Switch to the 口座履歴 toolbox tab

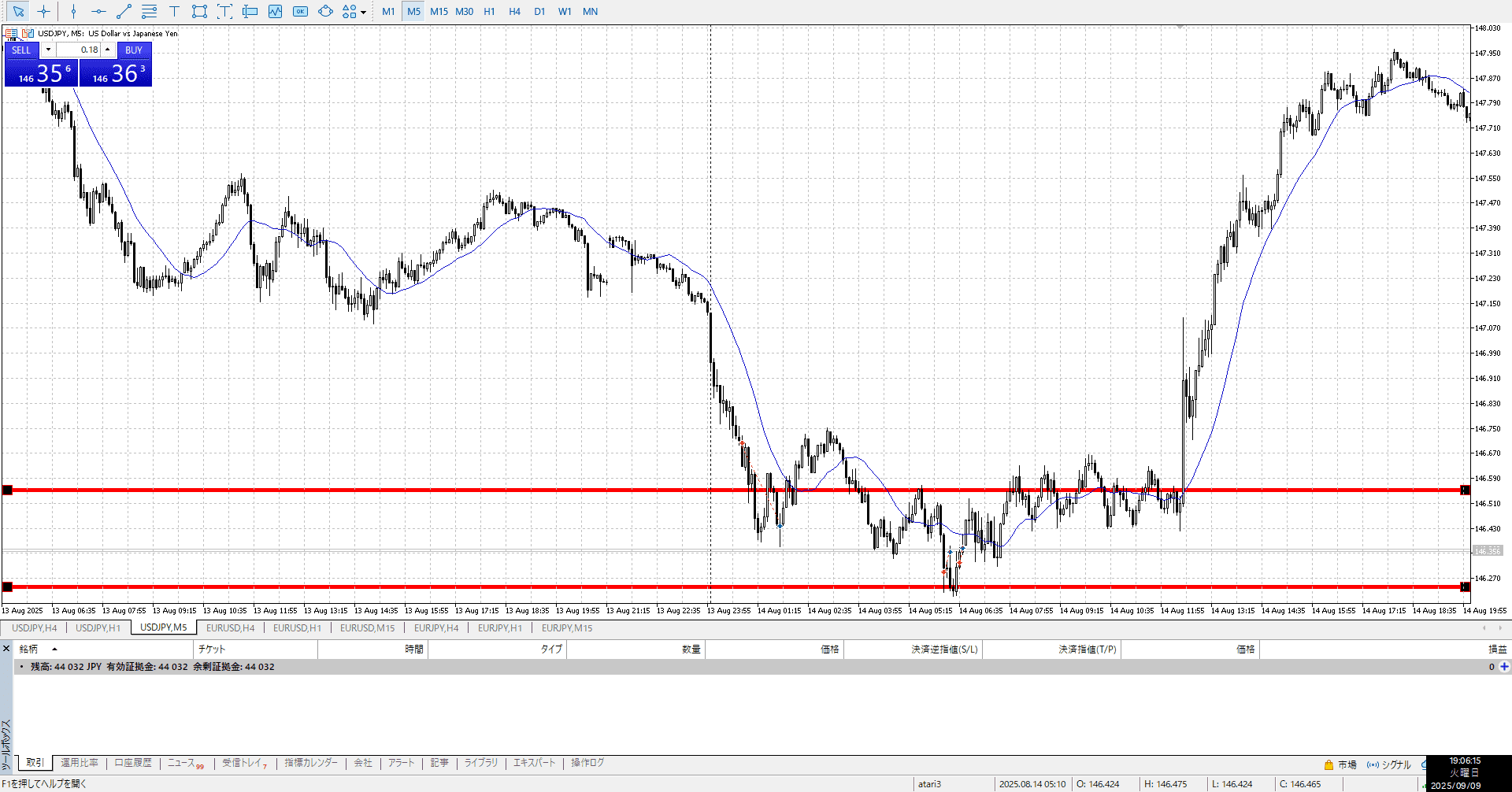coord(133,763)
